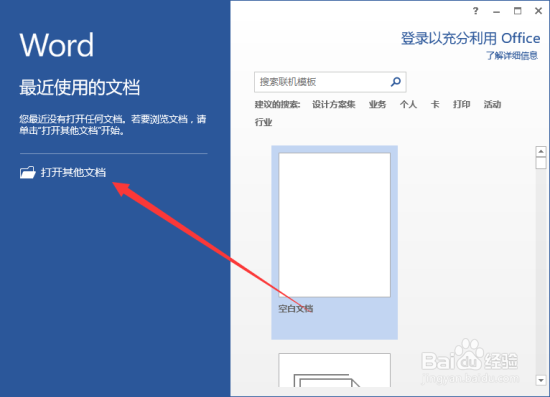Select suggested search 打印
The height and width of the screenshot is (397, 550).
(x=461, y=104)
